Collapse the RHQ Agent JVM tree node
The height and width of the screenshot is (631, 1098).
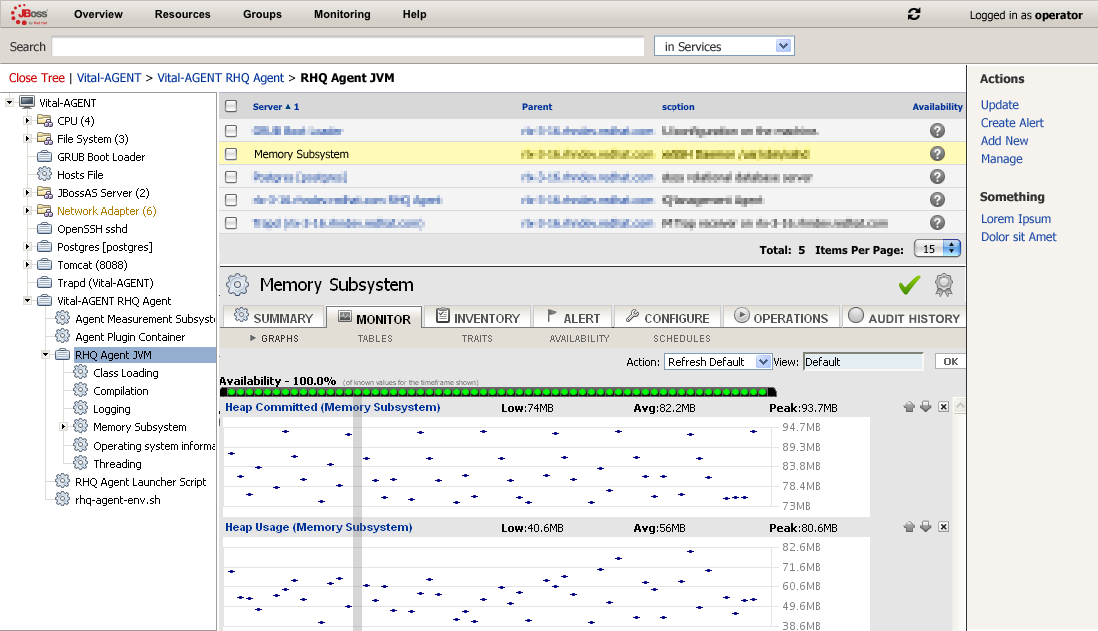tap(46, 355)
